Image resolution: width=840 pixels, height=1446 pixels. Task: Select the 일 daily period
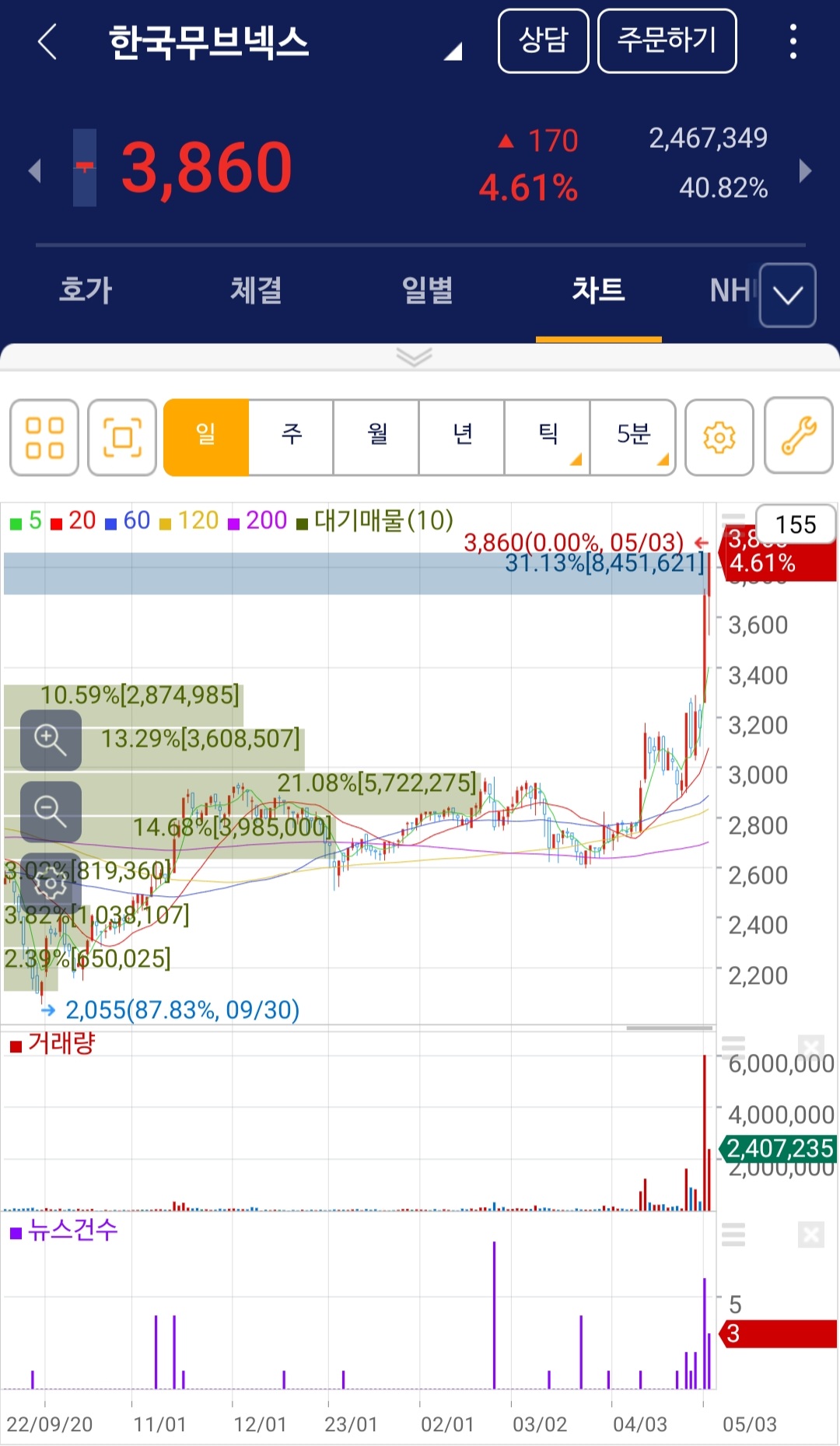[x=206, y=437]
